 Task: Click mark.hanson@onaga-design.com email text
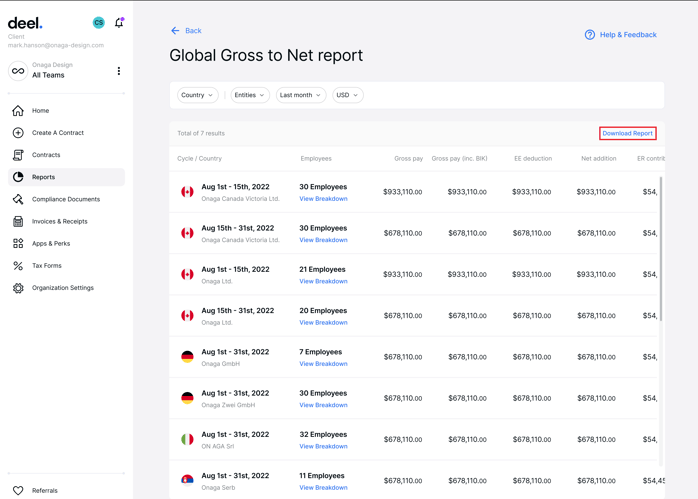tap(56, 45)
